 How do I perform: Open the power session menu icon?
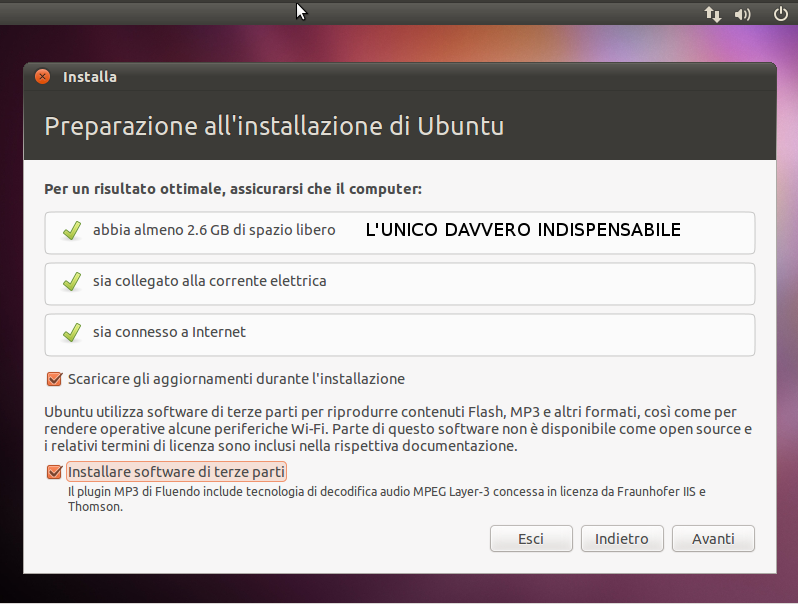click(x=781, y=14)
